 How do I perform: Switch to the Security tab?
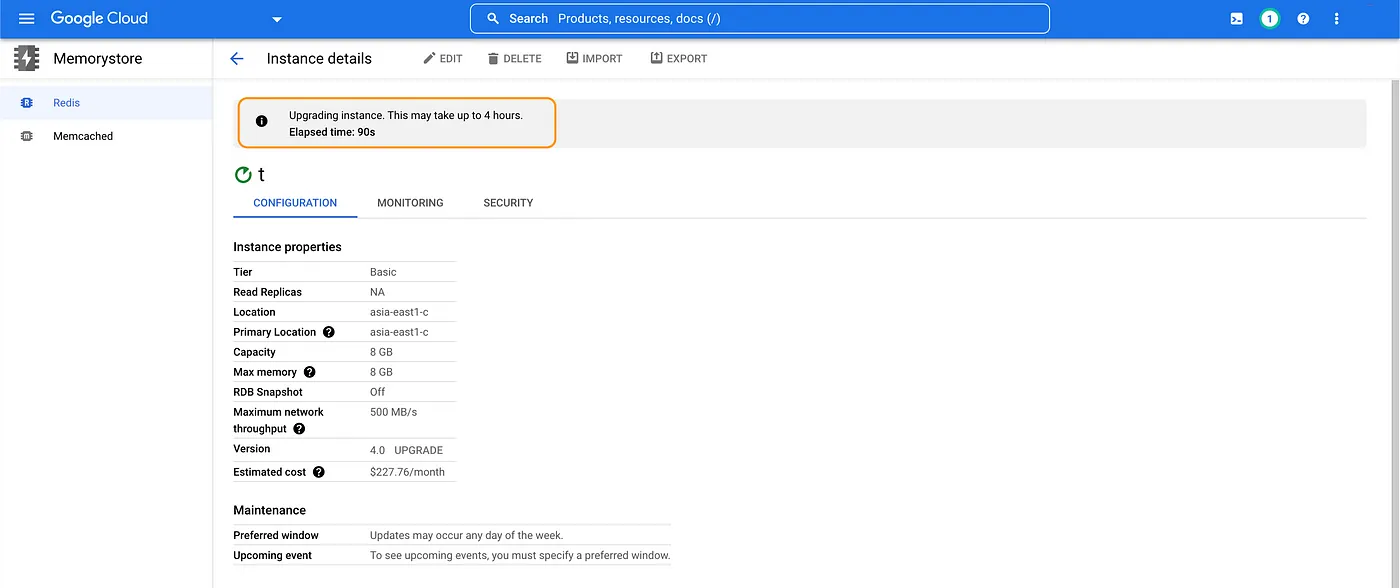coord(508,203)
